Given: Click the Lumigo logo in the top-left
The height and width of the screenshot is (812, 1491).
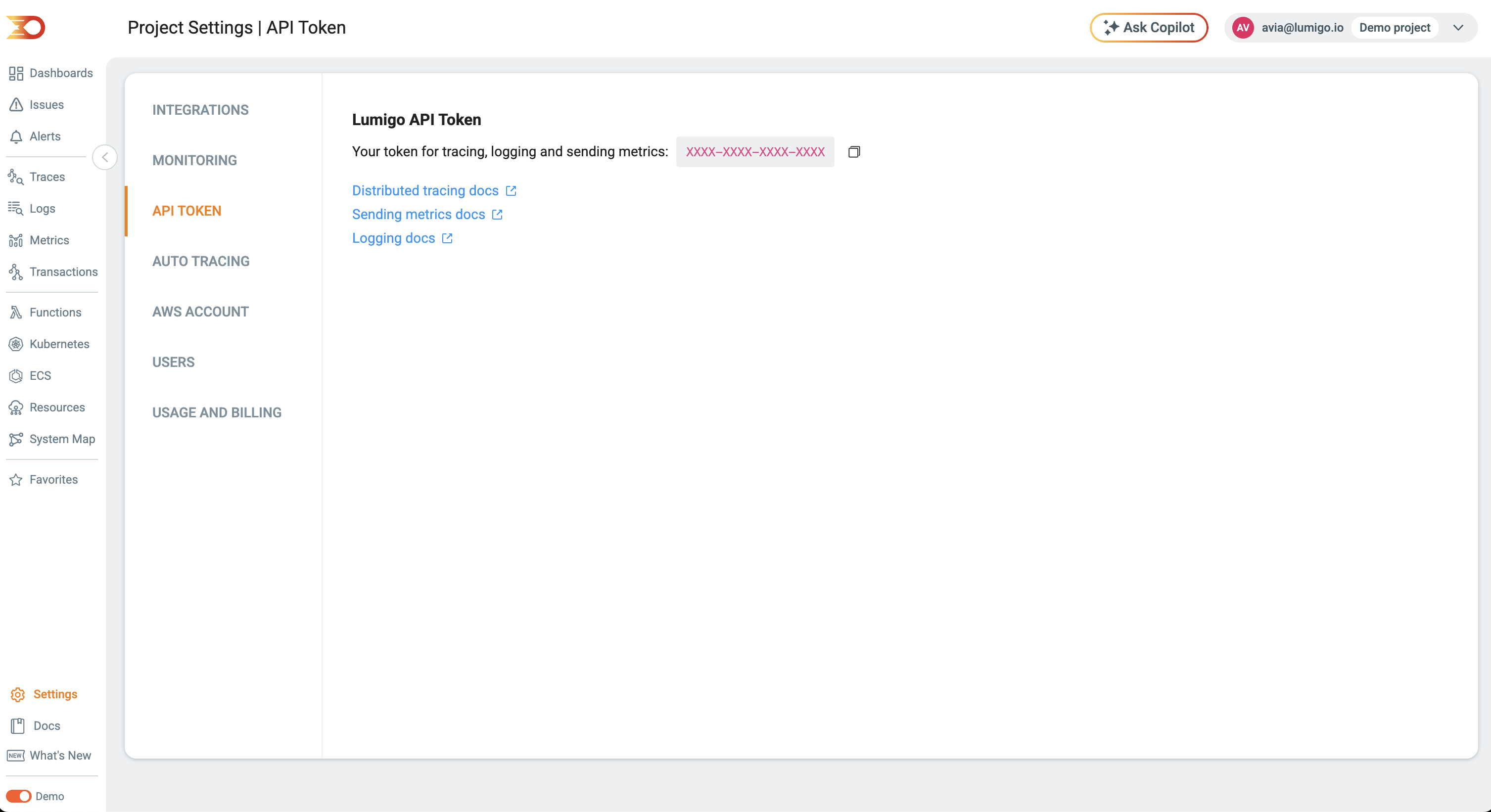Looking at the screenshot, I should tap(25, 27).
